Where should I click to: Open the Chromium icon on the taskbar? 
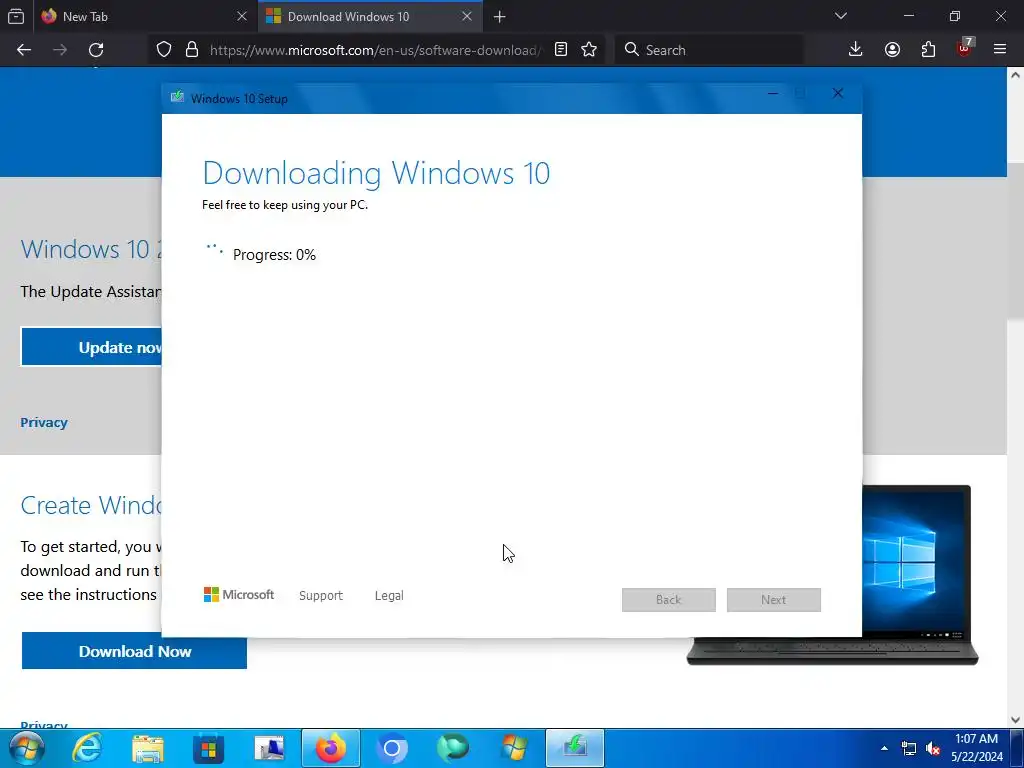pos(392,748)
